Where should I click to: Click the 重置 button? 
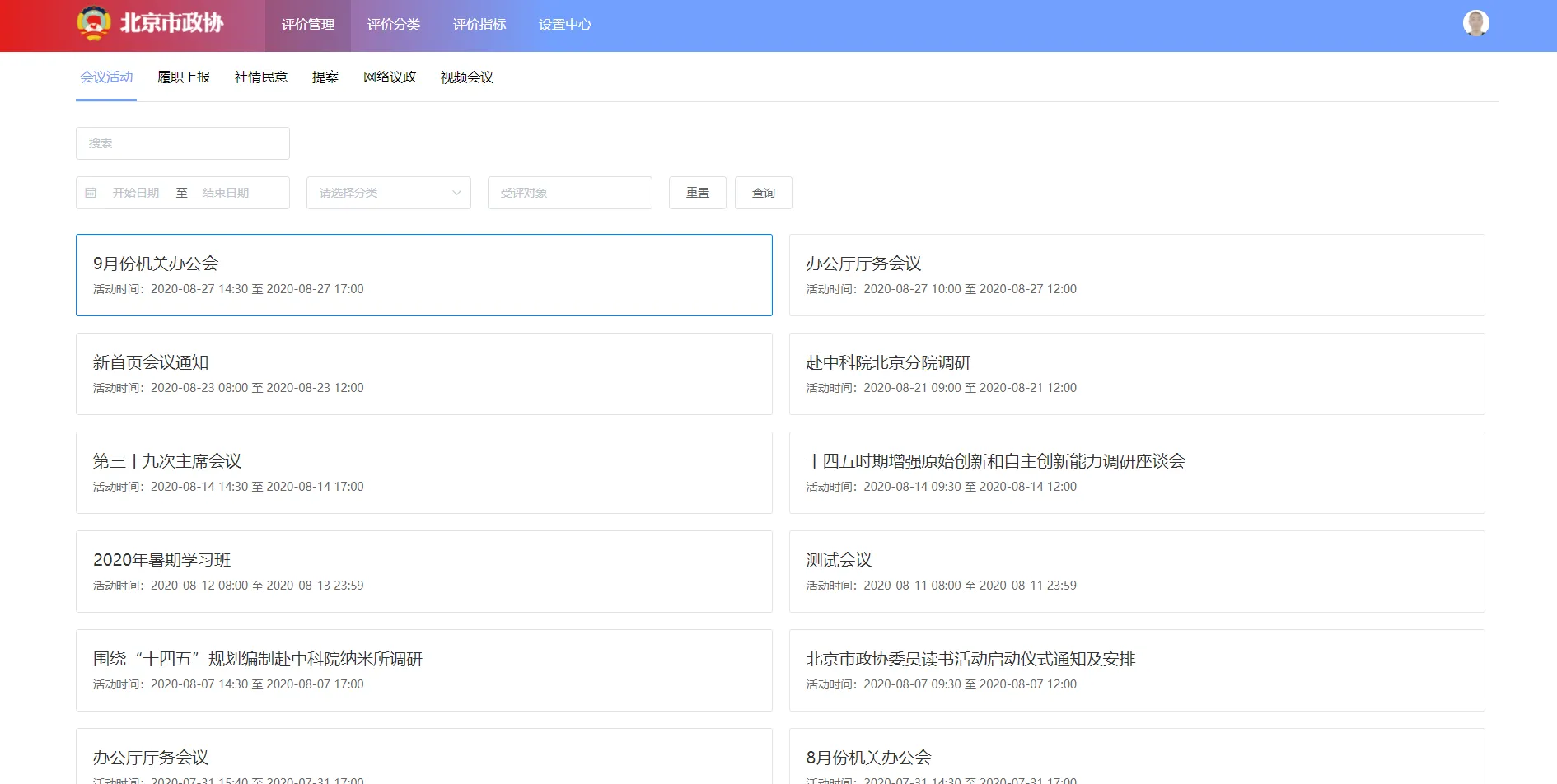pos(698,193)
